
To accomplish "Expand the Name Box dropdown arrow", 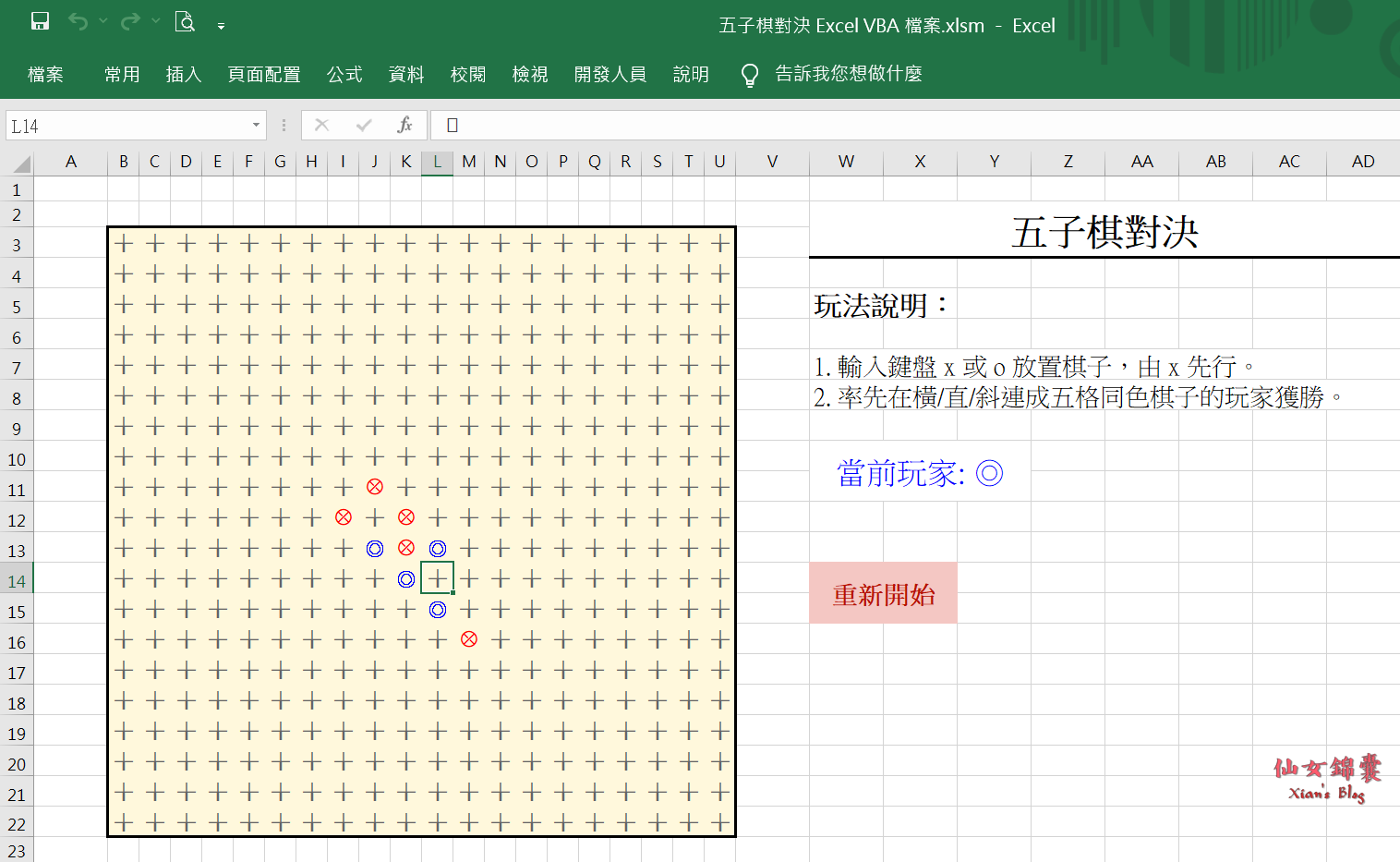I will point(256,126).
